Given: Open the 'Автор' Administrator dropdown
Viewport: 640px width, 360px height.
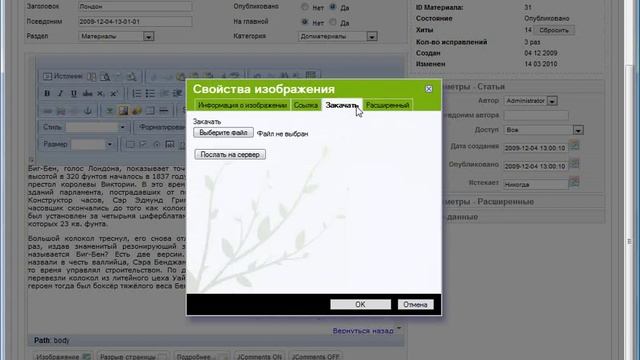Looking at the screenshot, I should [x=531, y=101].
